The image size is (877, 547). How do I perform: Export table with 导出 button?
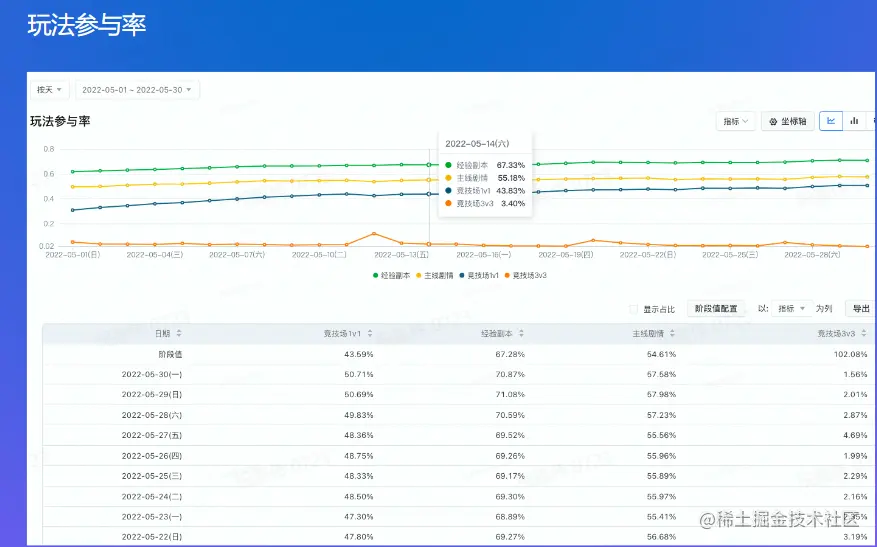click(860, 309)
